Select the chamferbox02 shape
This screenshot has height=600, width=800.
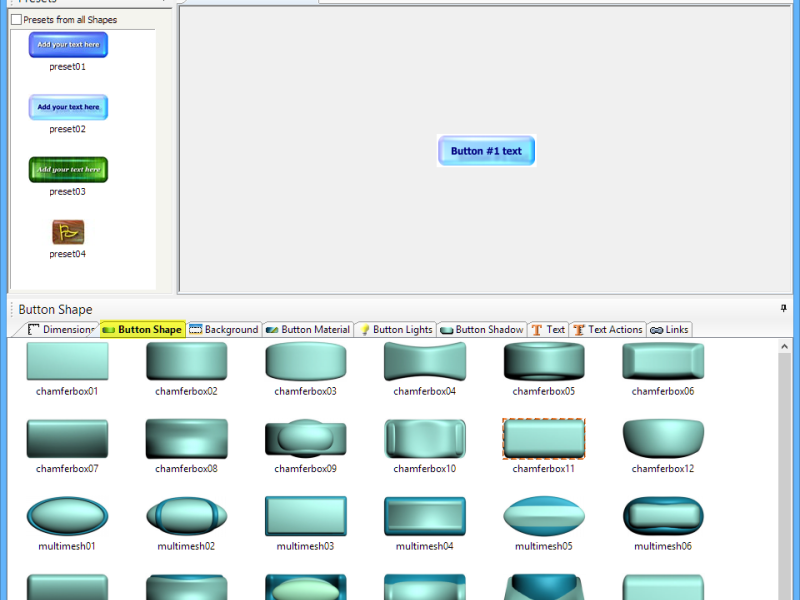pyautogui.click(x=186, y=361)
